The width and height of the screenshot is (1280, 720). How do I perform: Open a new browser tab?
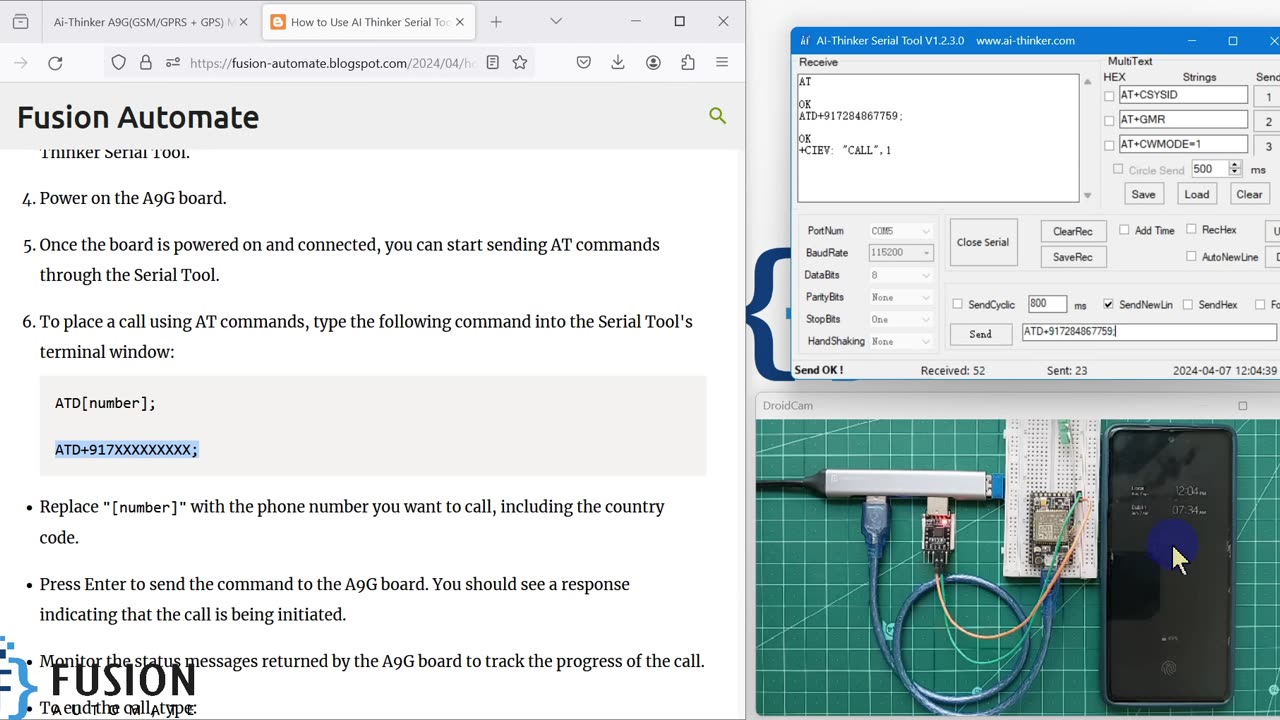496,21
